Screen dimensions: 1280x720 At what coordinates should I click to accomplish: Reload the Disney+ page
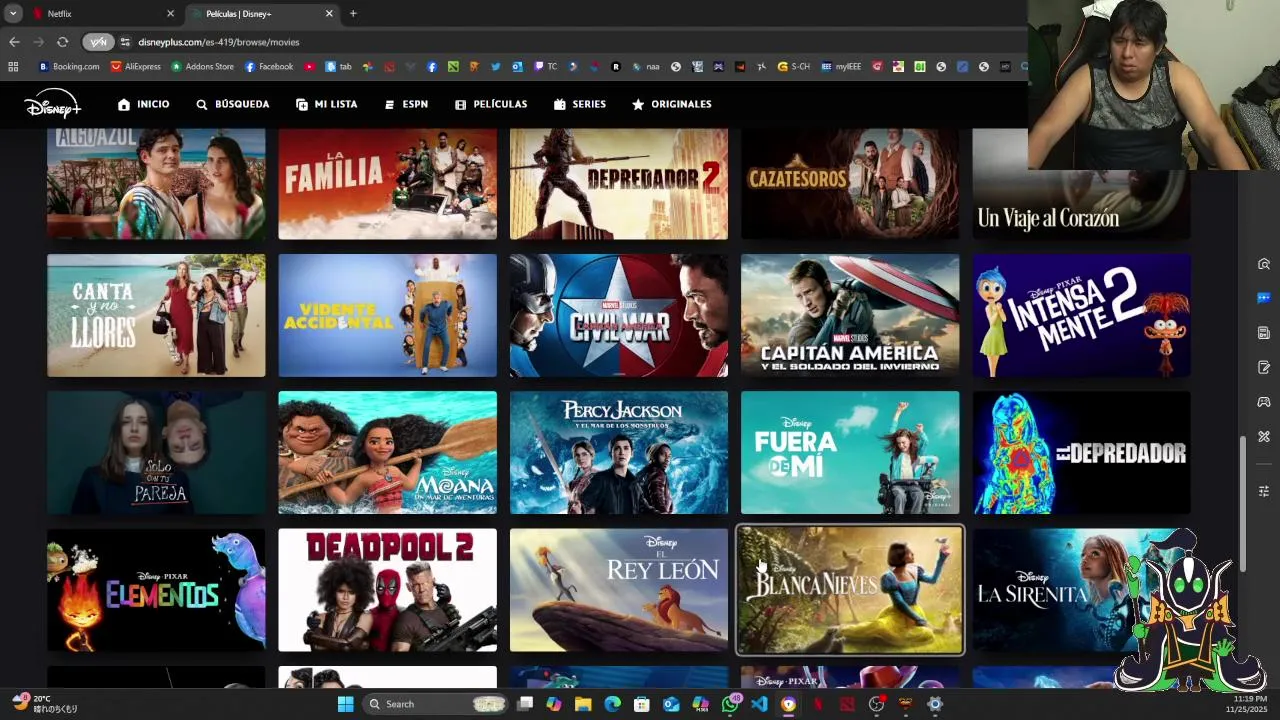click(x=62, y=42)
